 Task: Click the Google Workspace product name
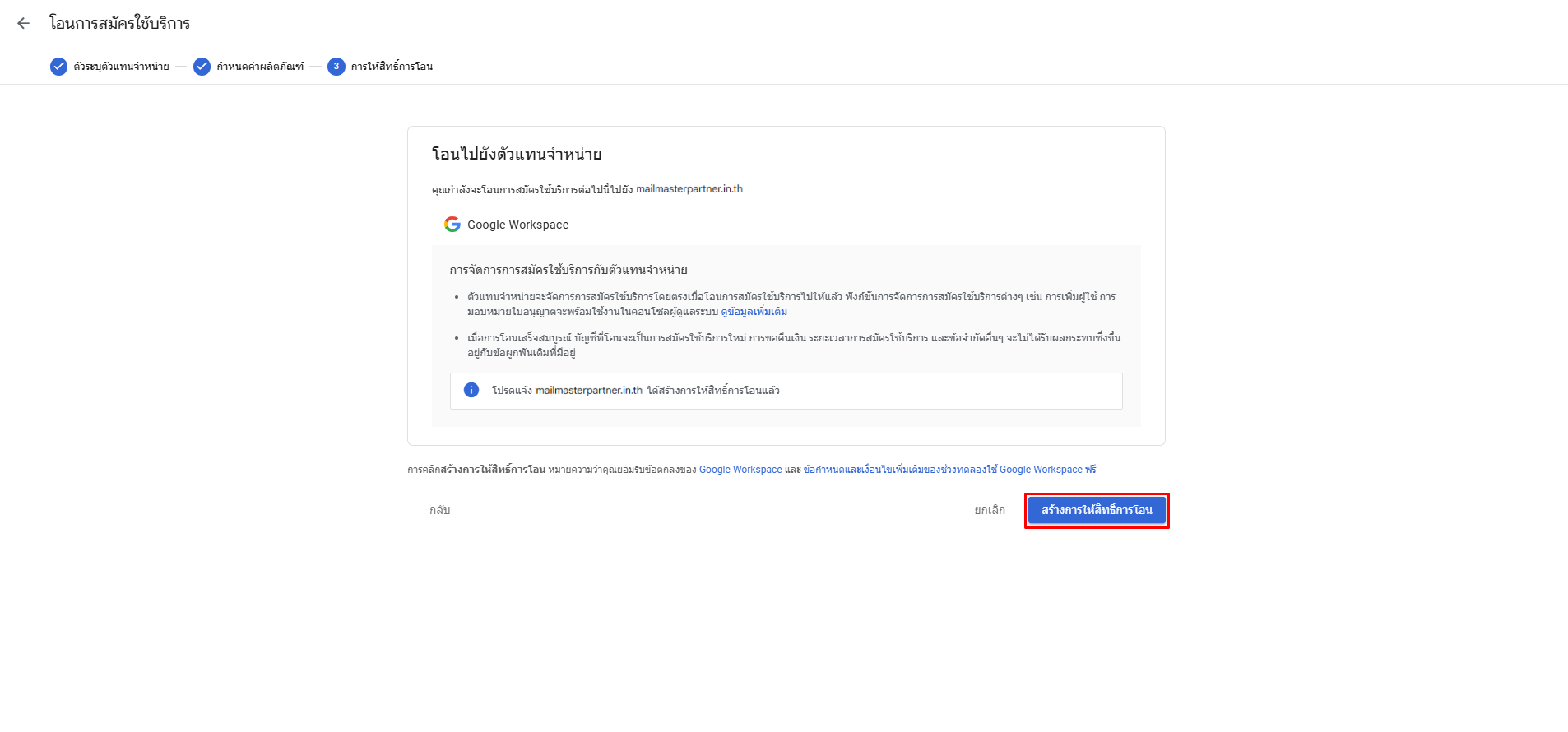point(517,225)
